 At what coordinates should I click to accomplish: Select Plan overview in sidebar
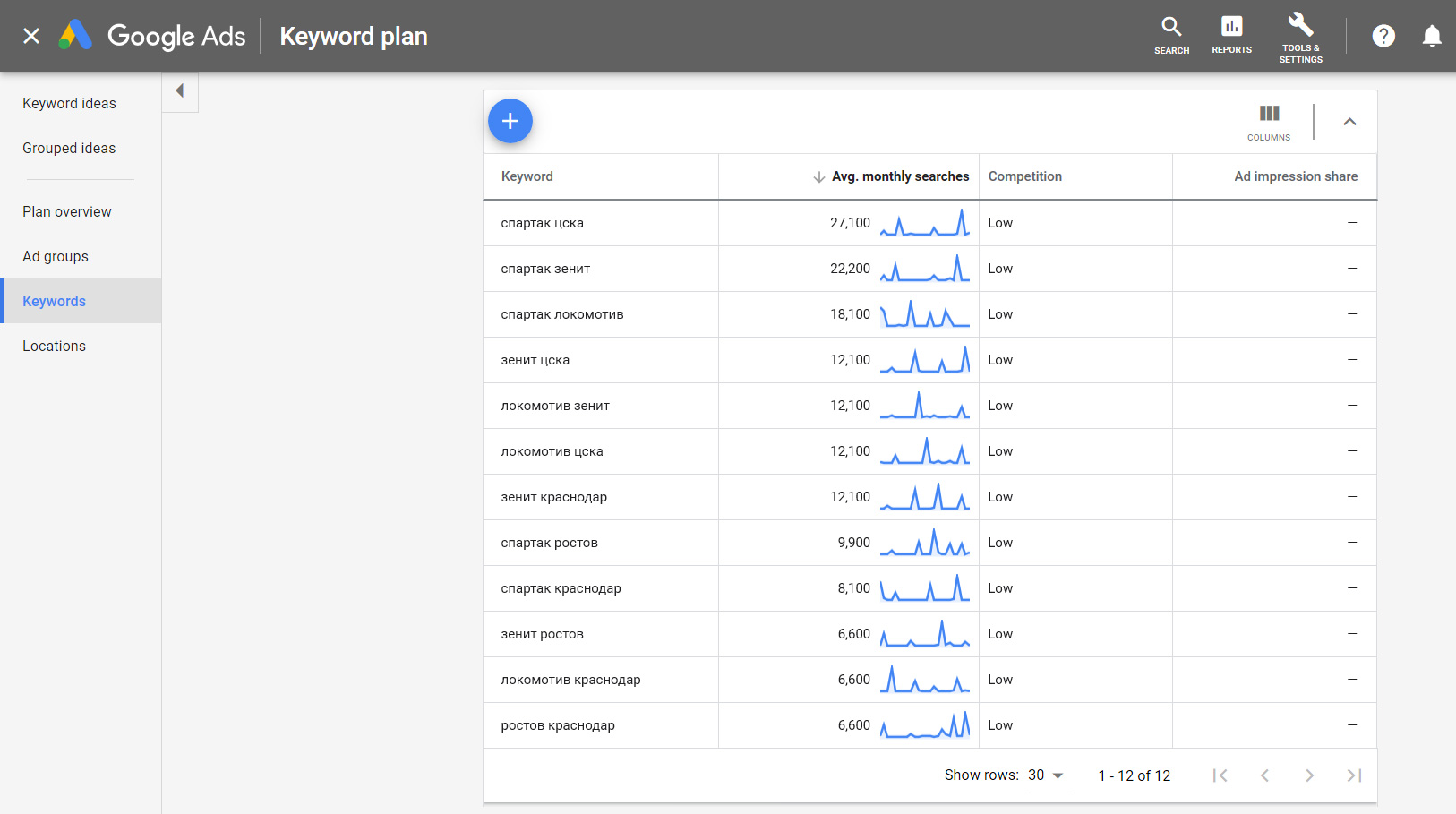click(x=67, y=212)
